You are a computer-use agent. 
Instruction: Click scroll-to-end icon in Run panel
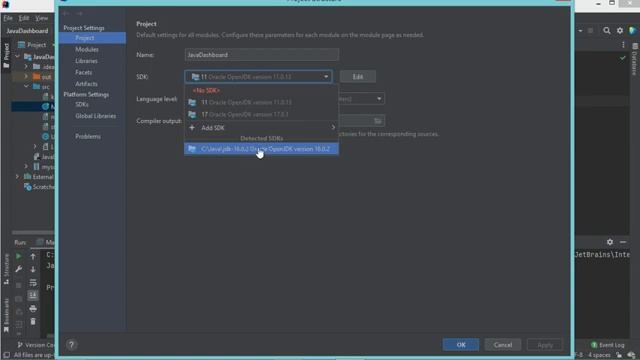(33, 295)
